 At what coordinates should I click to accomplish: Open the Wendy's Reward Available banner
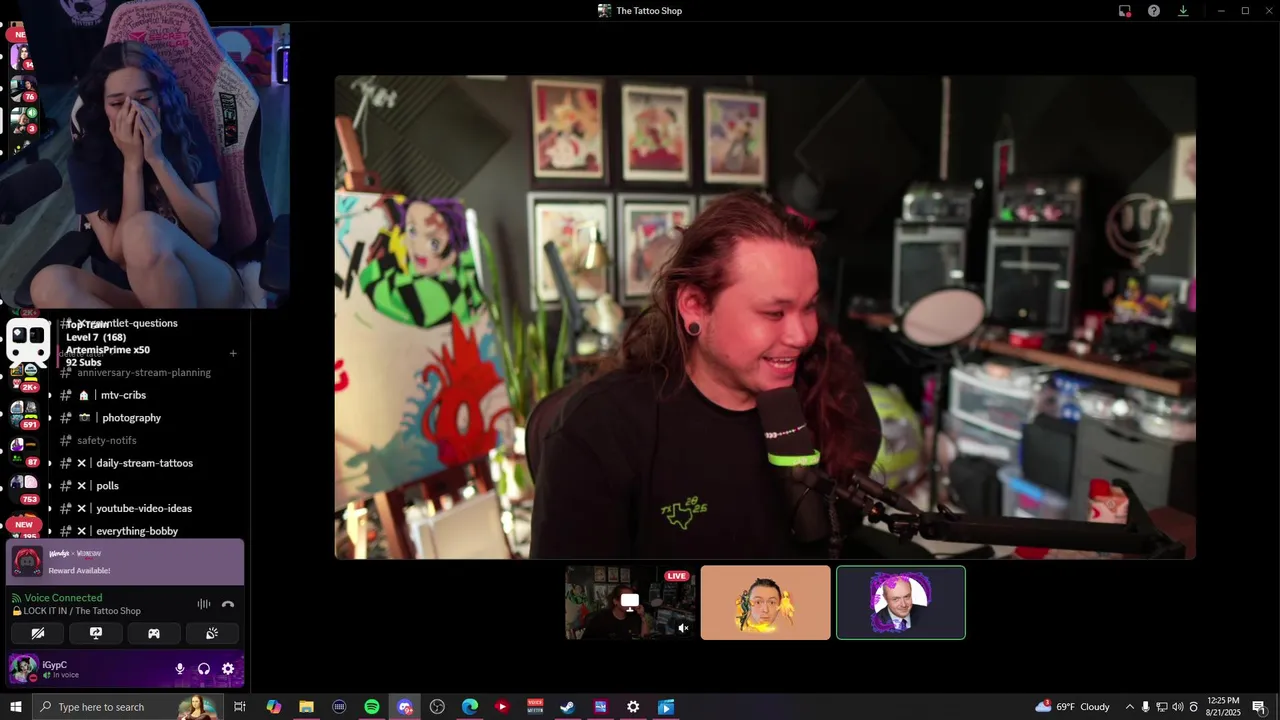click(126, 562)
